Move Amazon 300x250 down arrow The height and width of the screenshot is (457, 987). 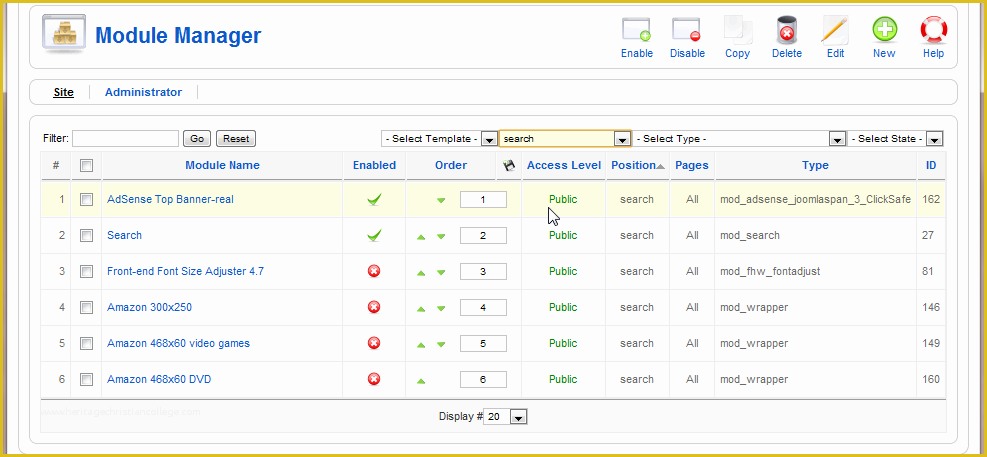[x=441, y=308]
